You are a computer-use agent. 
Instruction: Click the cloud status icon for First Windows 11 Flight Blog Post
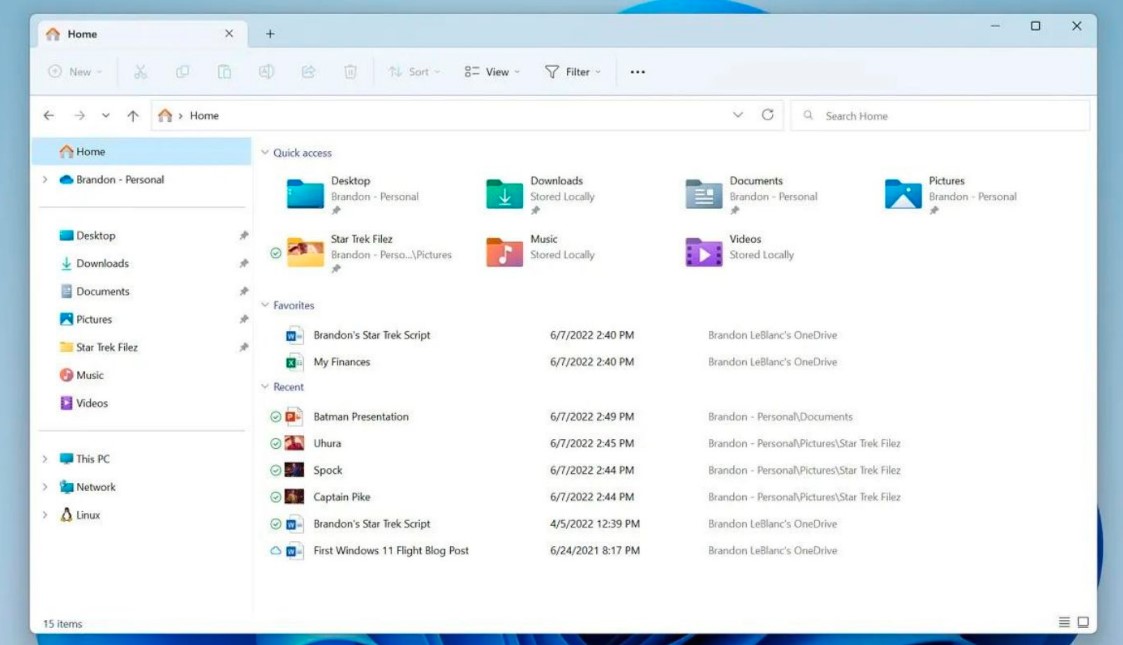(x=275, y=551)
